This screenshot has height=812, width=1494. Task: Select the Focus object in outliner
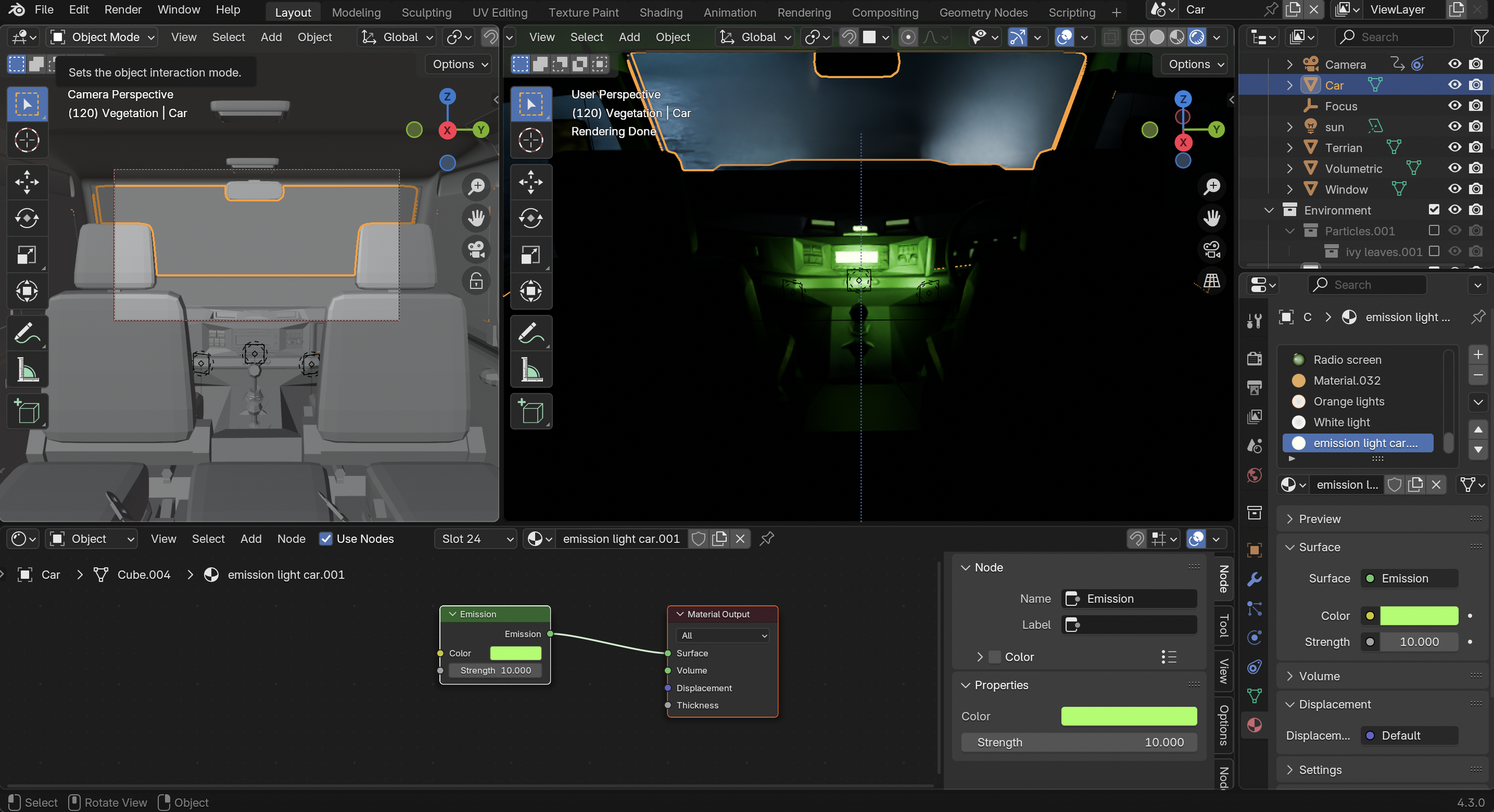[1341, 106]
